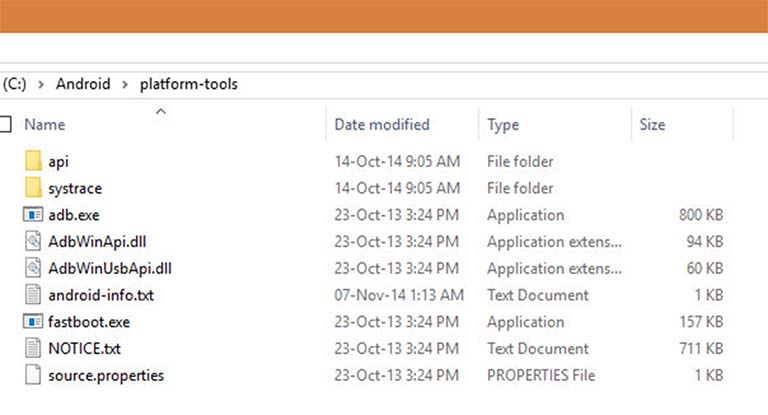Viewport: 768px width, 415px height.
Task: Sort files by the Size column
Action: (652, 125)
